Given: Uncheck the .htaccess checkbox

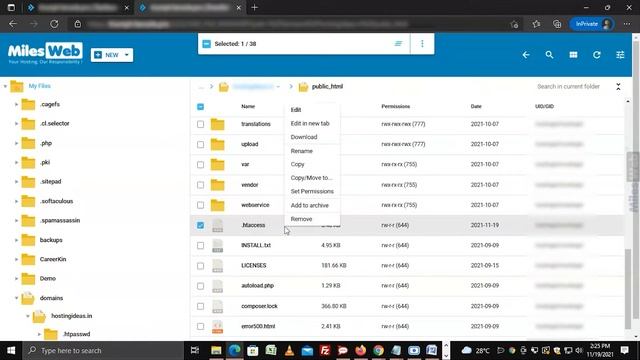Looking at the screenshot, I should pos(200,225).
